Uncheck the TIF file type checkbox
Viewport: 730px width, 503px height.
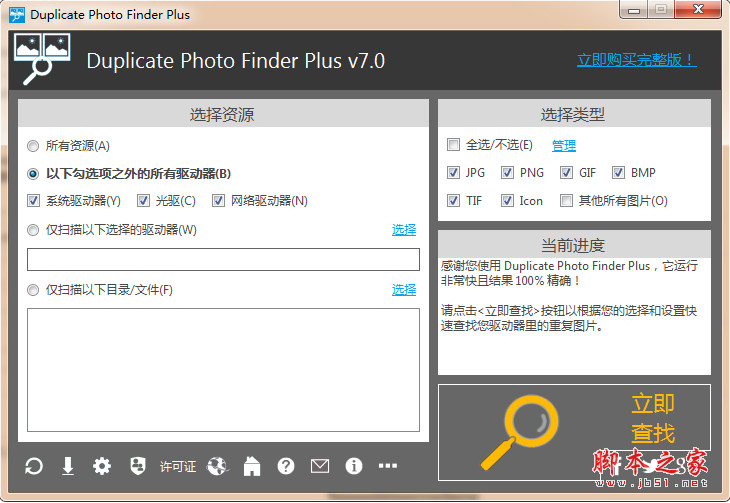[453, 201]
